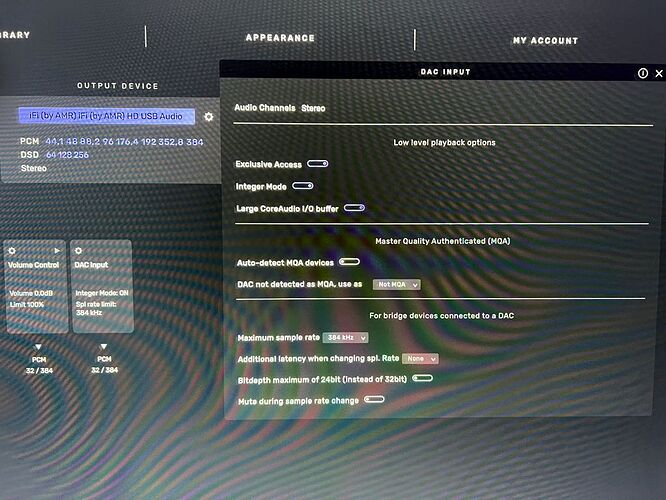Image resolution: width=666 pixels, height=500 pixels.
Task: Click the Spl rate limit 384 kHz text
Action: click(x=96, y=308)
